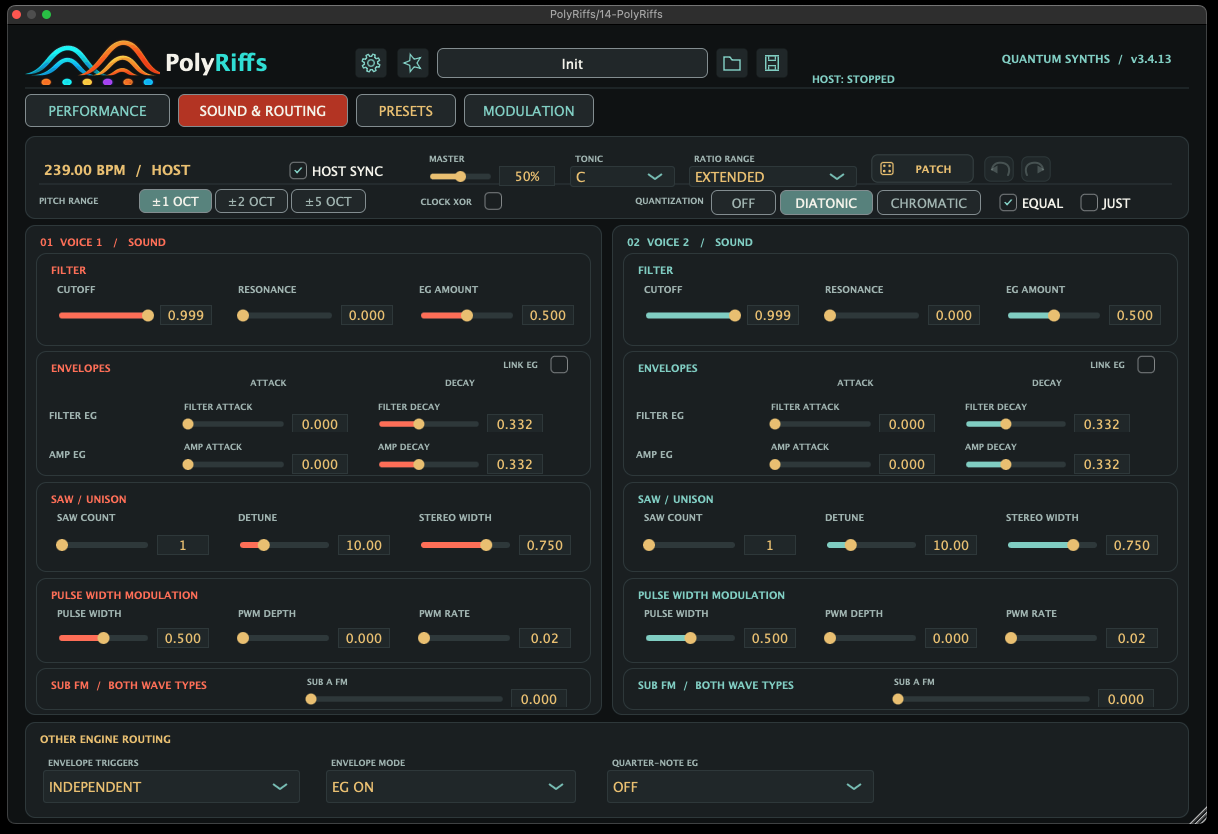Open QUARTER-NOTE EG dropdown
This screenshot has height=834, width=1218.
[740, 786]
